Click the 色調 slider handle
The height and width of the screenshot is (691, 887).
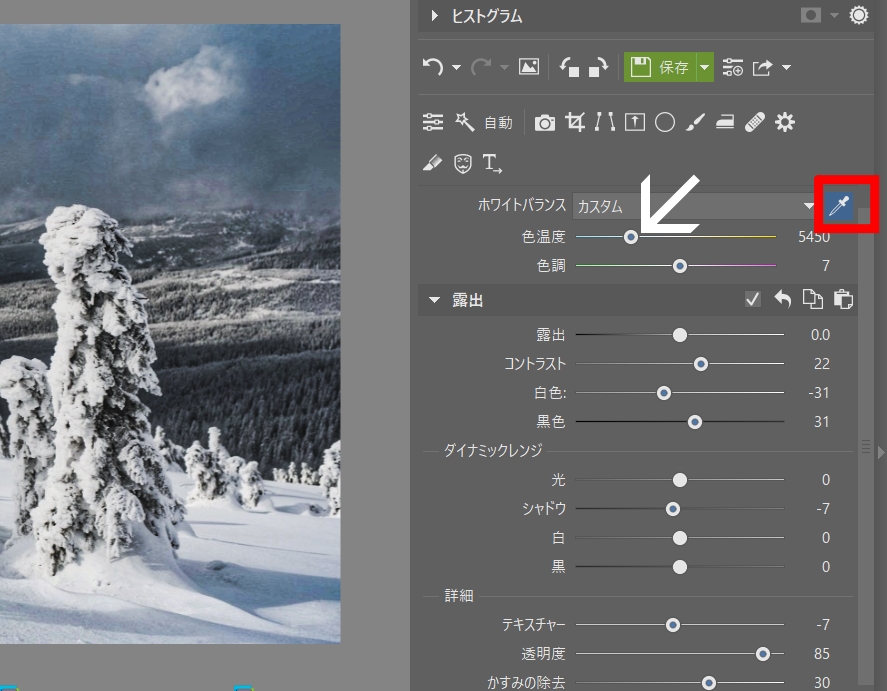click(680, 266)
